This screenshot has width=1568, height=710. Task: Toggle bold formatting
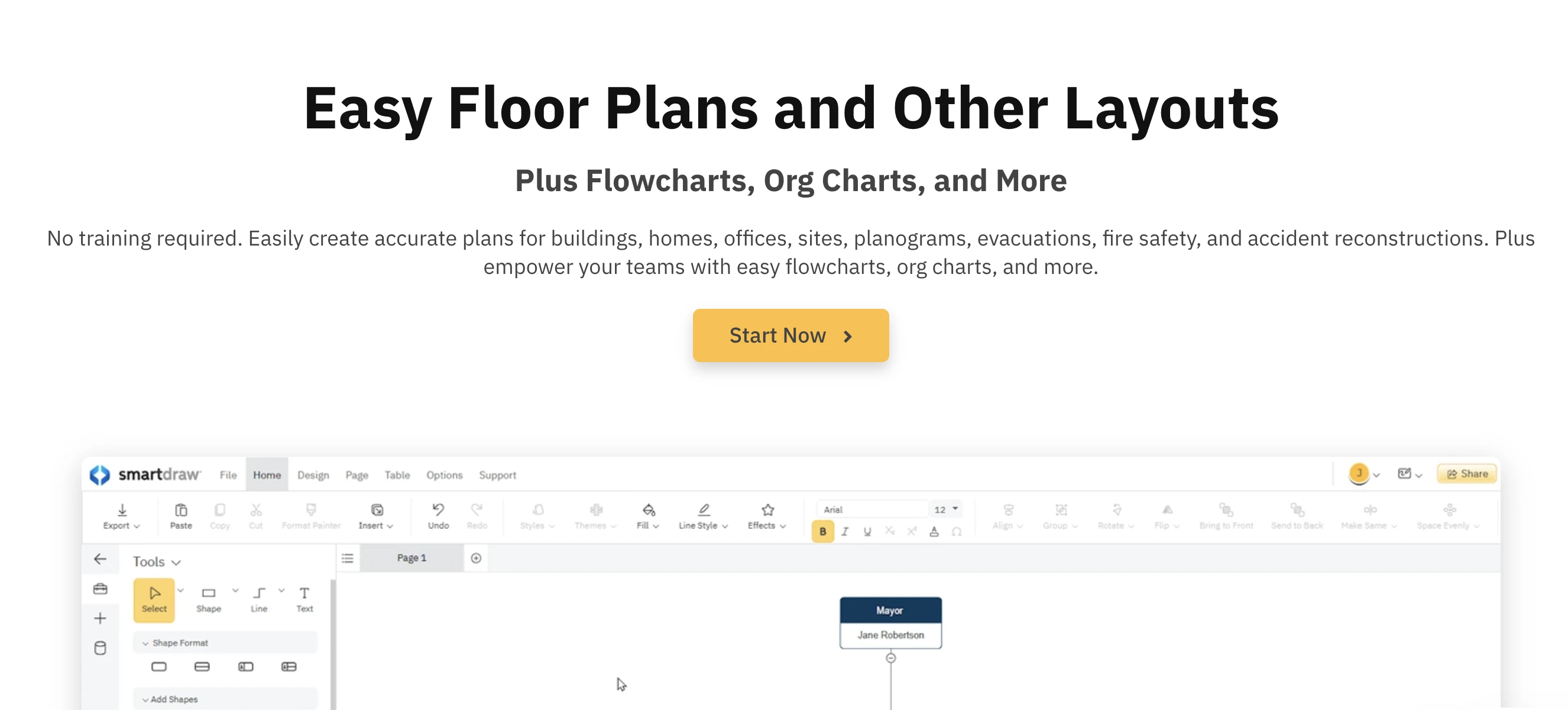pyautogui.click(x=822, y=531)
